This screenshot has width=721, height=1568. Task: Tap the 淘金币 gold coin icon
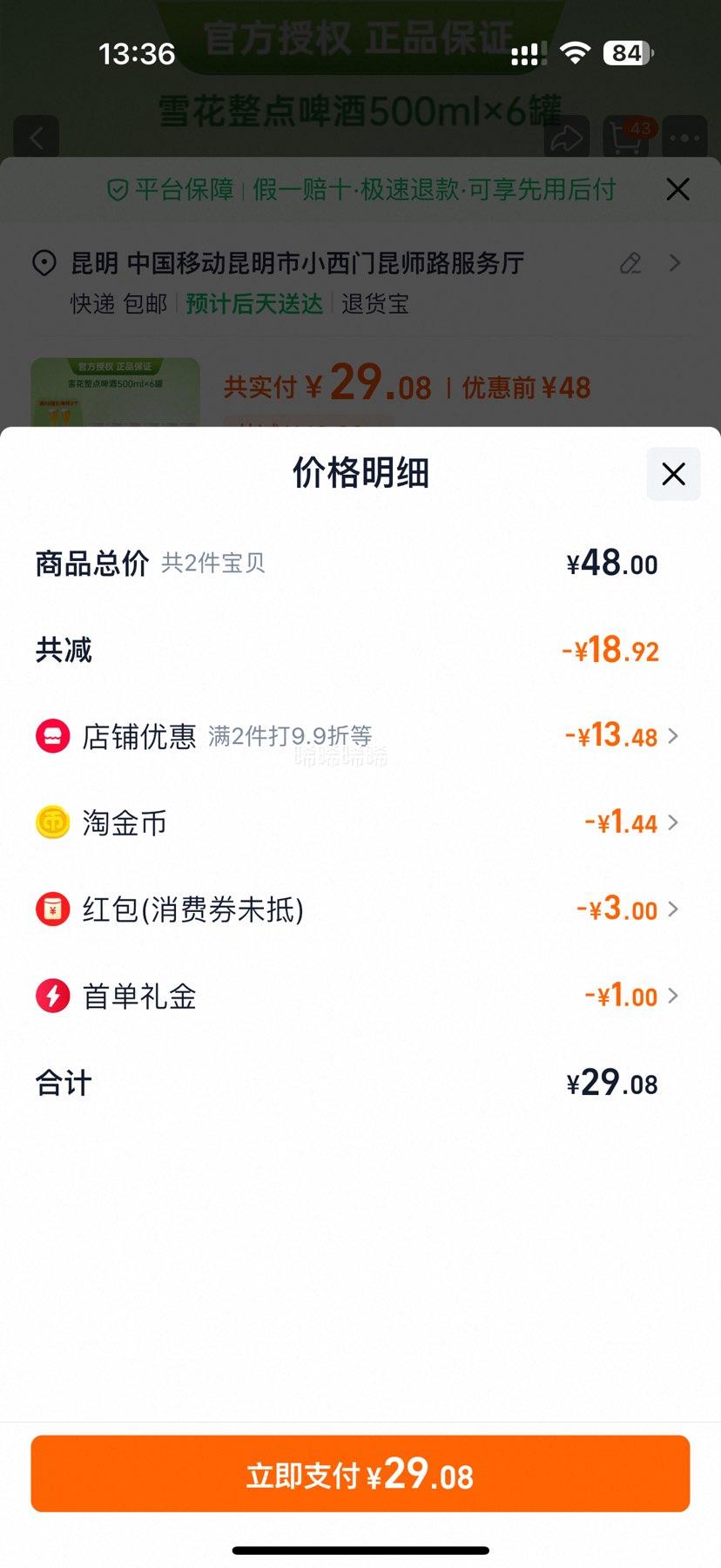pos(52,822)
